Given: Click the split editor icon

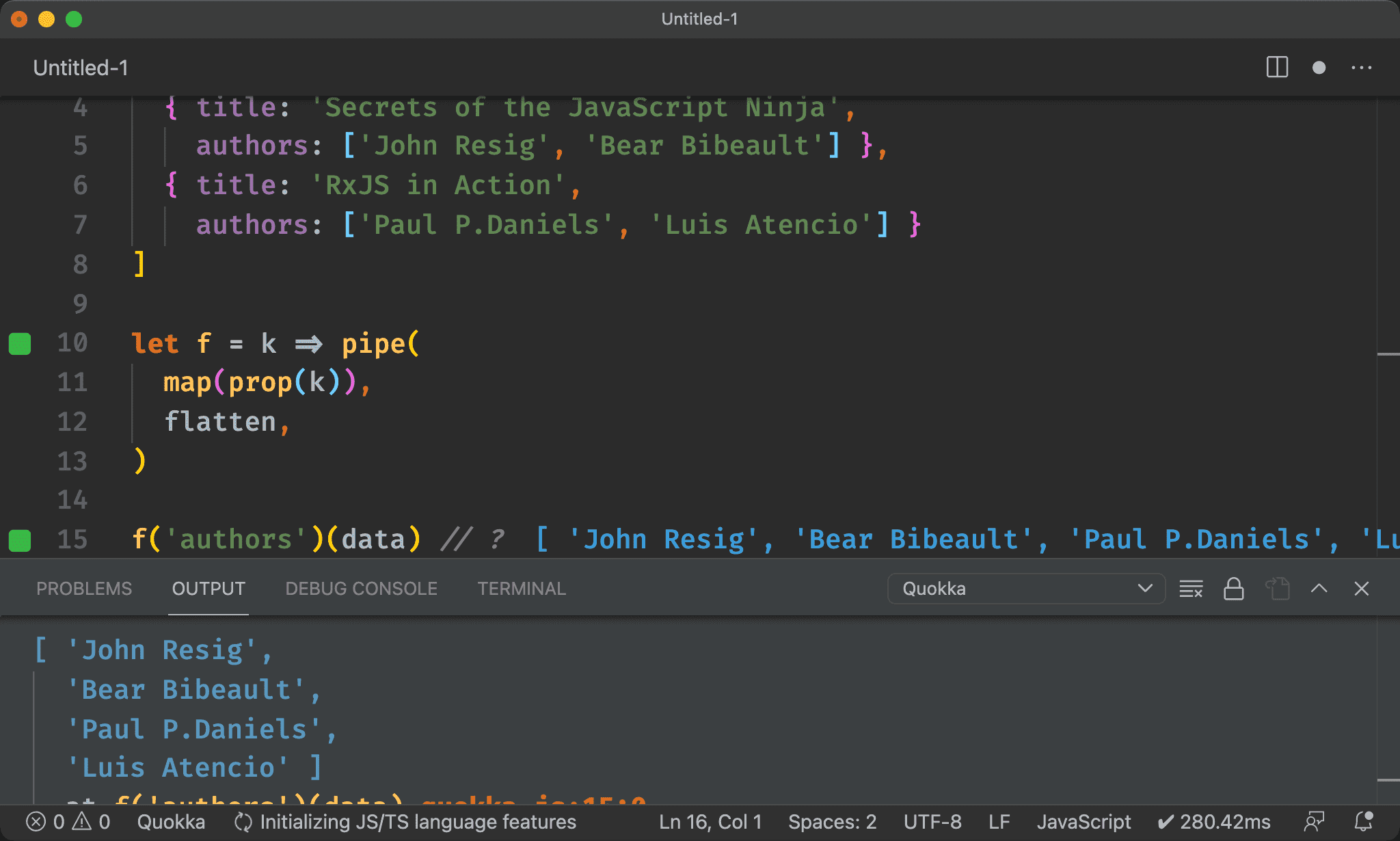Looking at the screenshot, I should tap(1277, 68).
